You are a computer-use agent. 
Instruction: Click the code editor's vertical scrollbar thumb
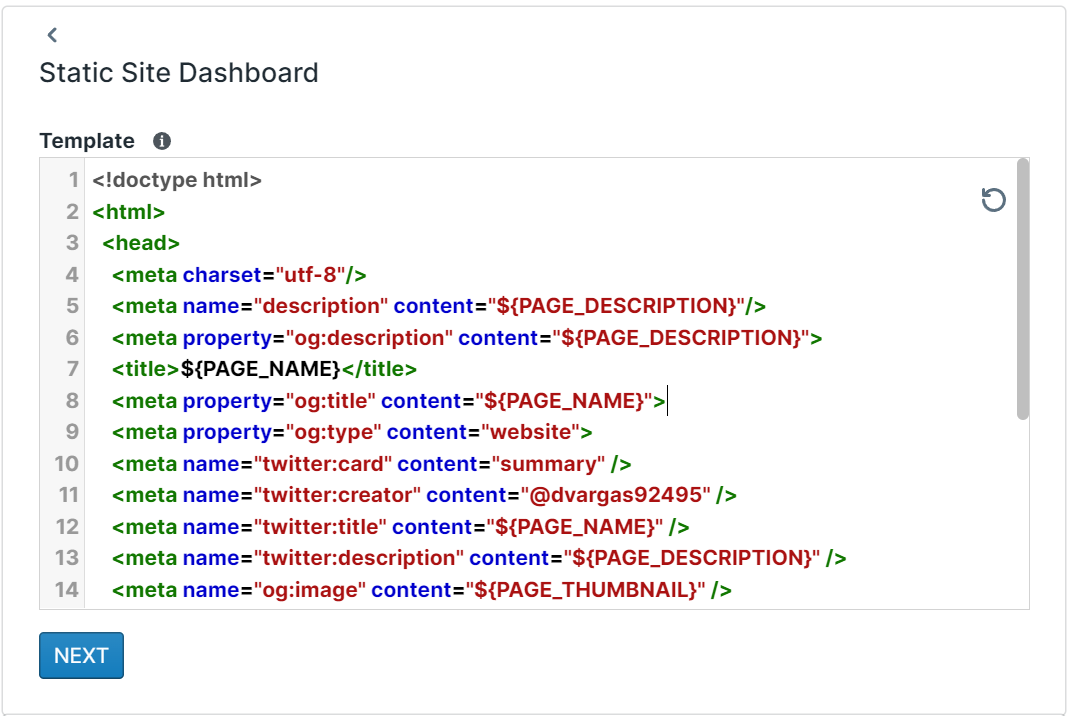tap(1022, 288)
